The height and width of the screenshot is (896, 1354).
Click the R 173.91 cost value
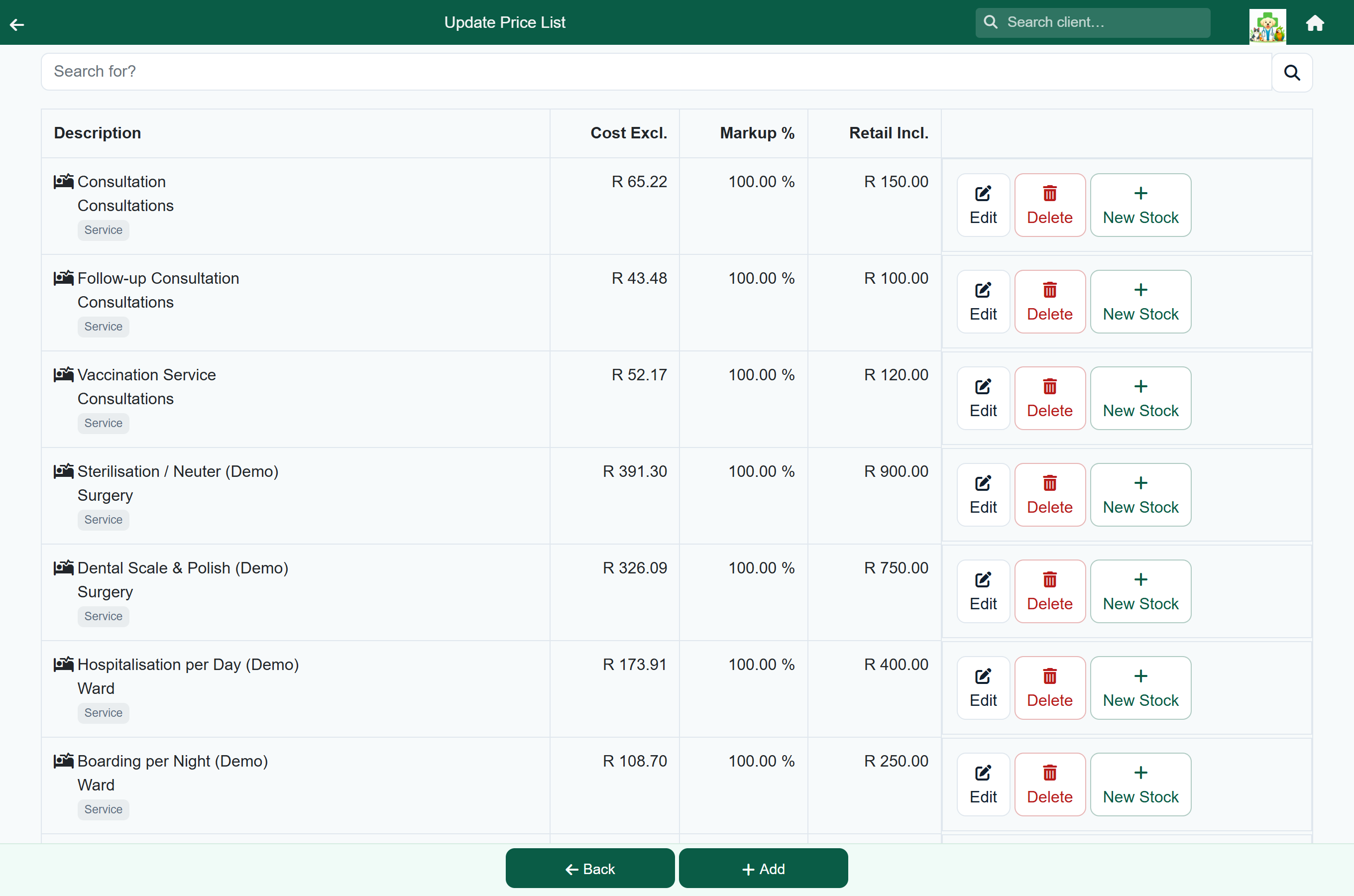click(x=635, y=665)
